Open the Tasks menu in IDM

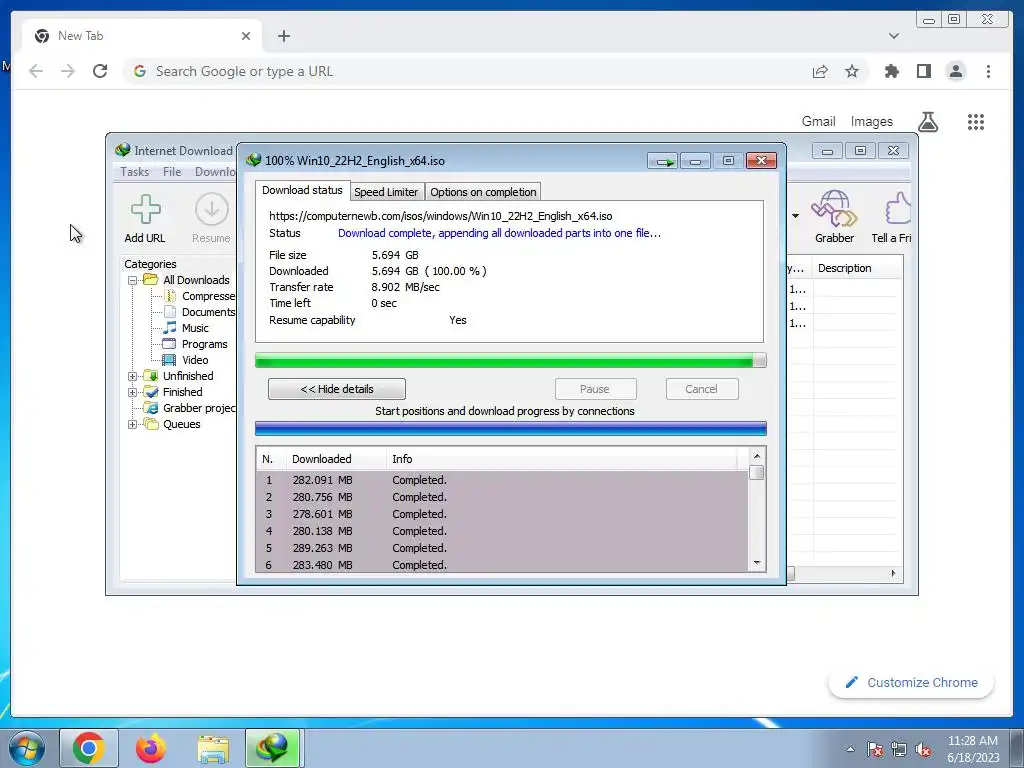(x=135, y=172)
